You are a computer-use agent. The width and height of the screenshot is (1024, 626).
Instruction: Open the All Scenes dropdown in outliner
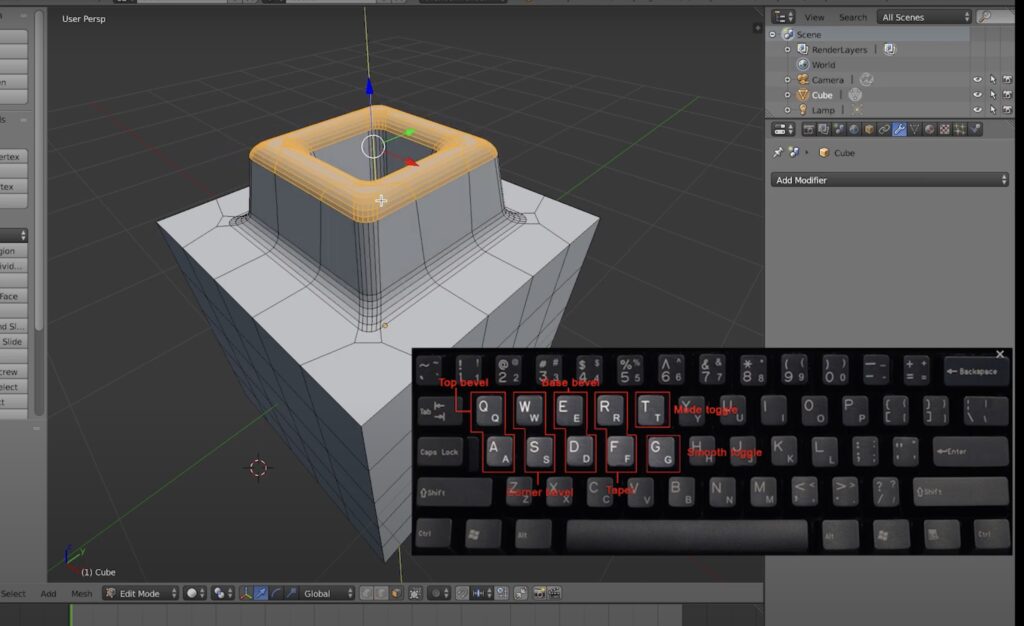pos(924,17)
